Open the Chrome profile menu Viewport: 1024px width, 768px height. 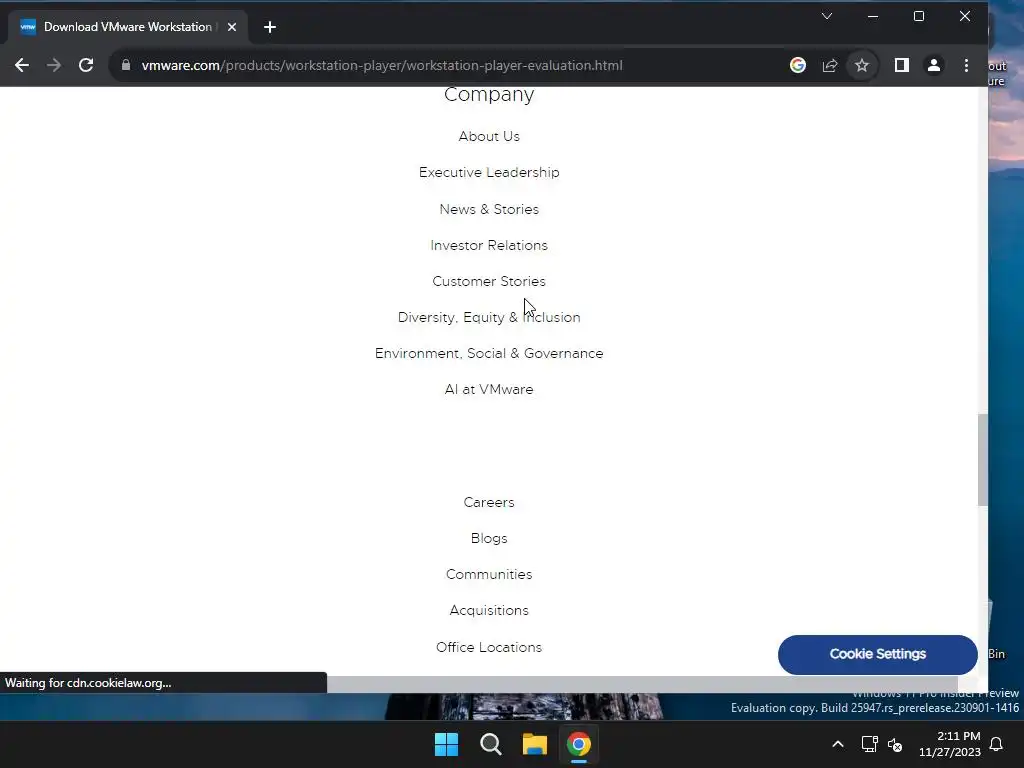click(x=934, y=65)
